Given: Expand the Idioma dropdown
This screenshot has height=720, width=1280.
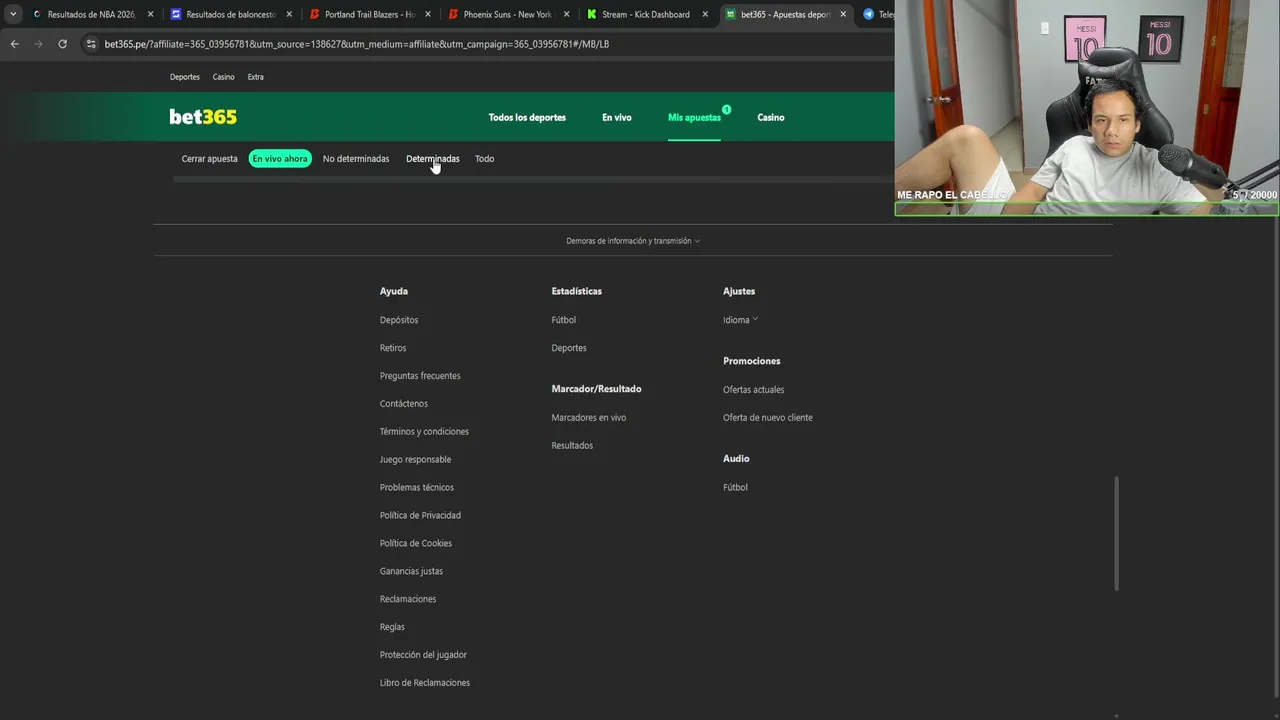Looking at the screenshot, I should (741, 320).
